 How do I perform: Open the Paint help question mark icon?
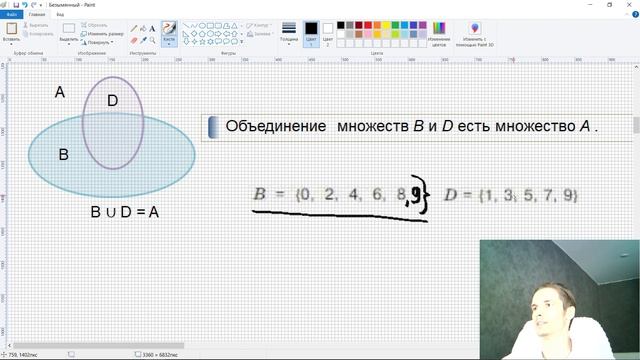pos(636,14)
